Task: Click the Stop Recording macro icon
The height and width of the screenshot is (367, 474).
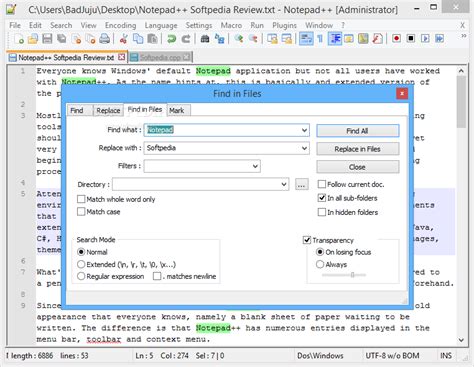Action: [x=411, y=39]
